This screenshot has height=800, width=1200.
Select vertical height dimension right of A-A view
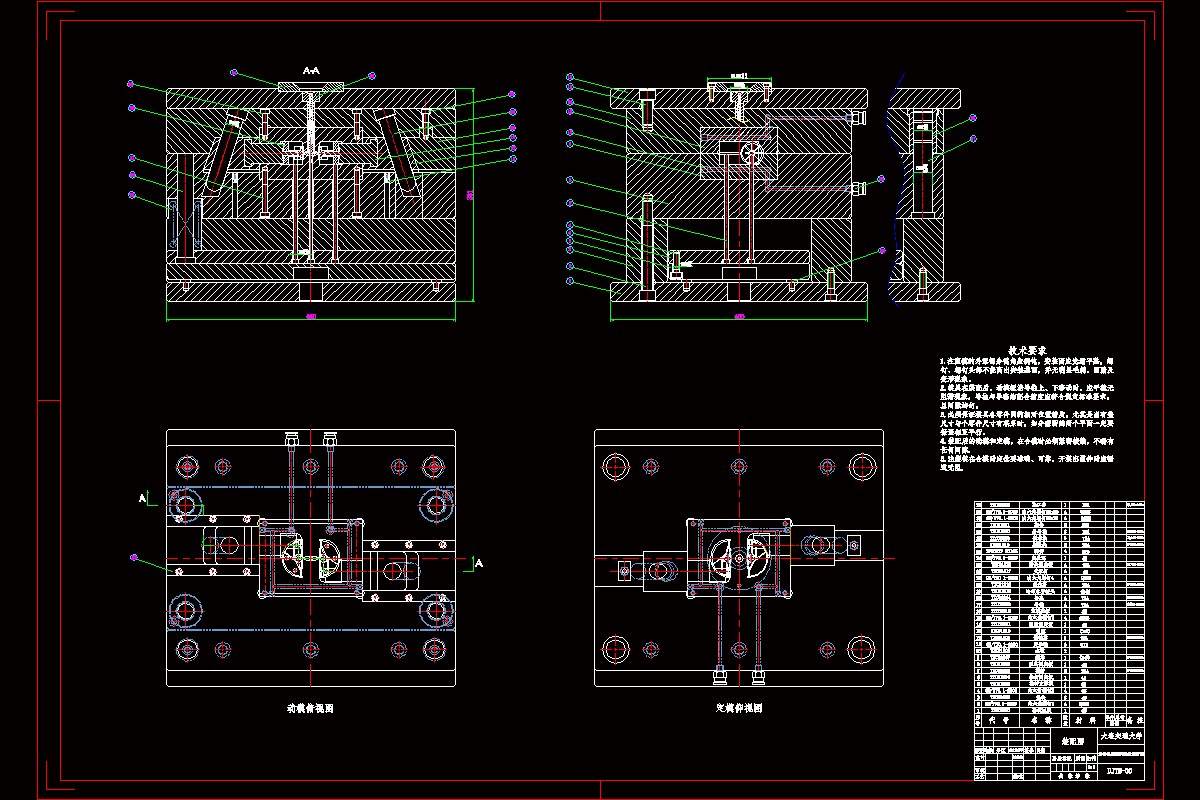pyautogui.click(x=471, y=195)
